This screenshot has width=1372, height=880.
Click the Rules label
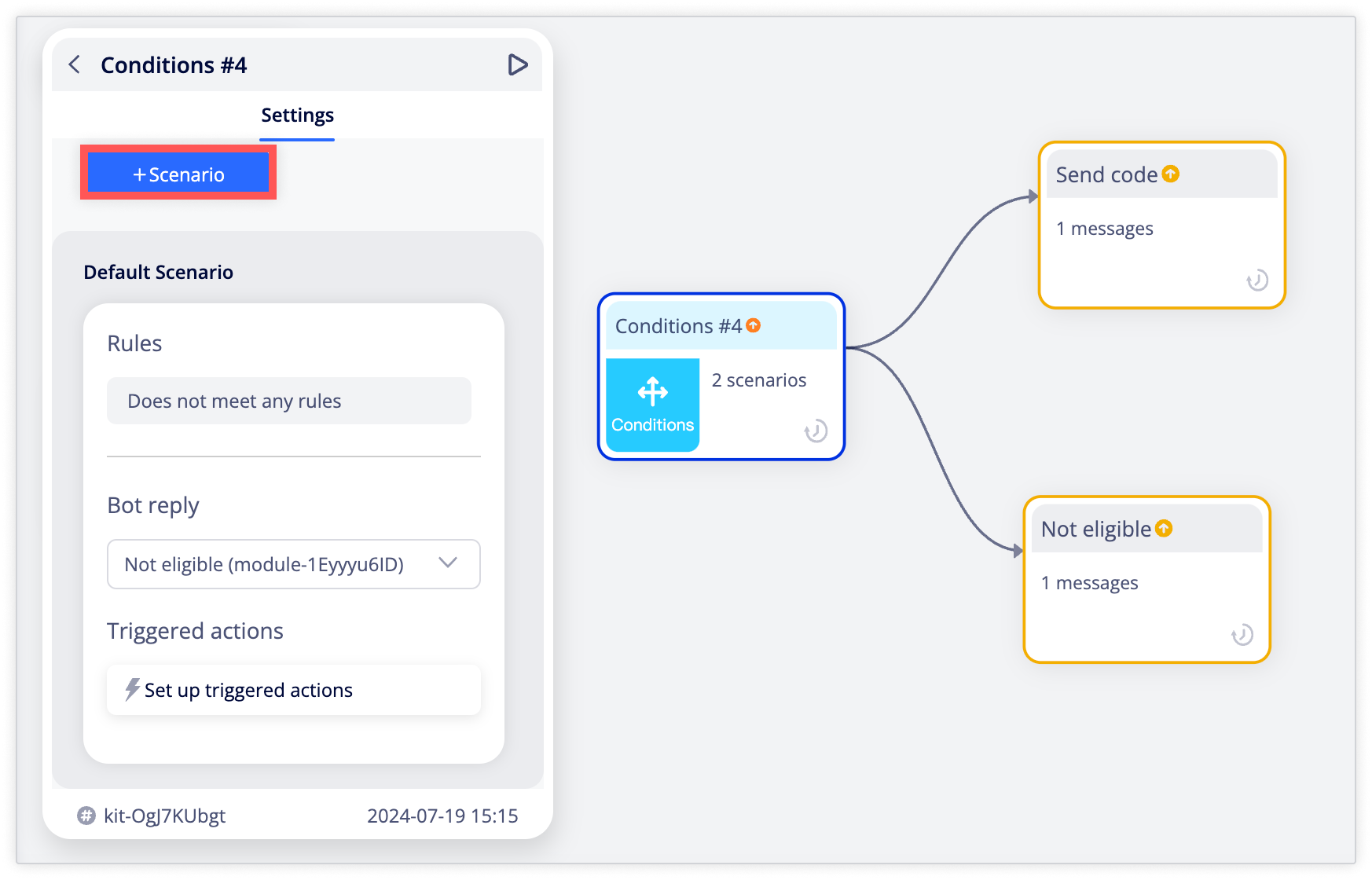(x=134, y=343)
